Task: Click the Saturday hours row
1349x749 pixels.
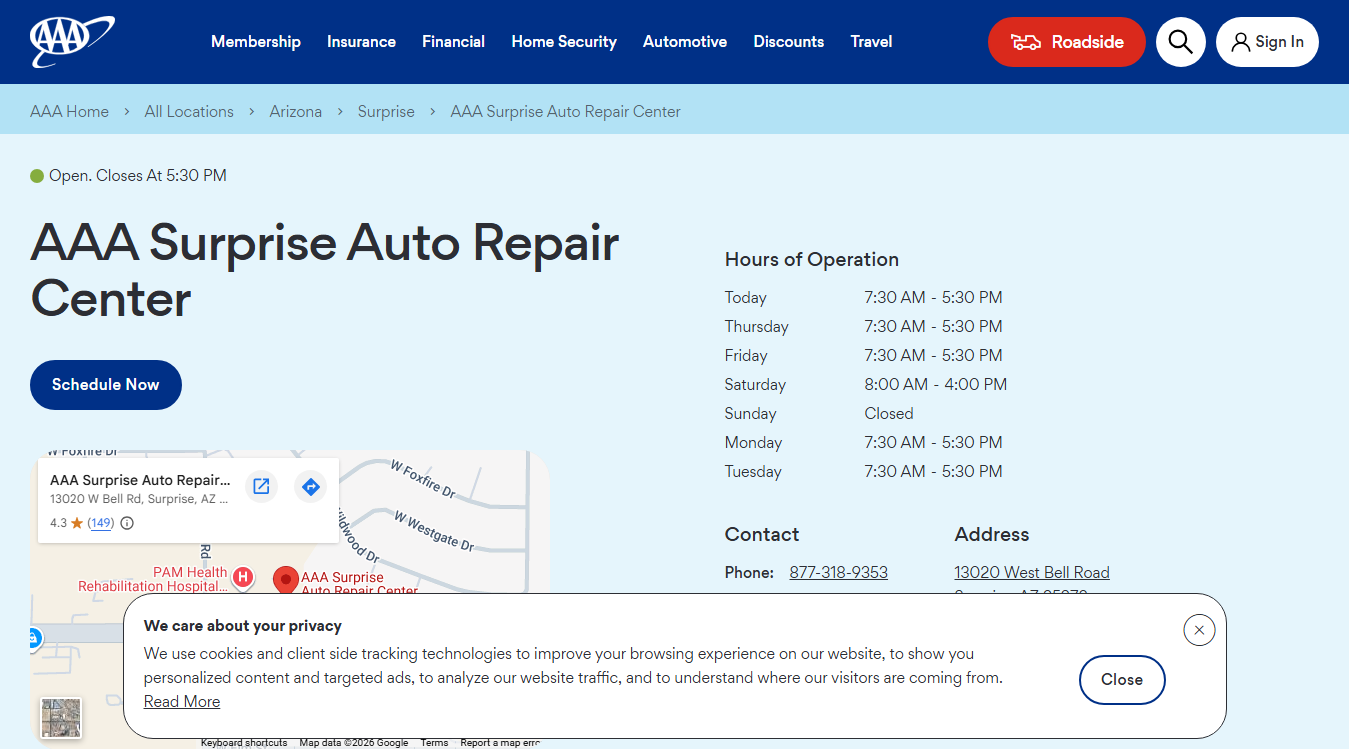Action: [x=866, y=385]
